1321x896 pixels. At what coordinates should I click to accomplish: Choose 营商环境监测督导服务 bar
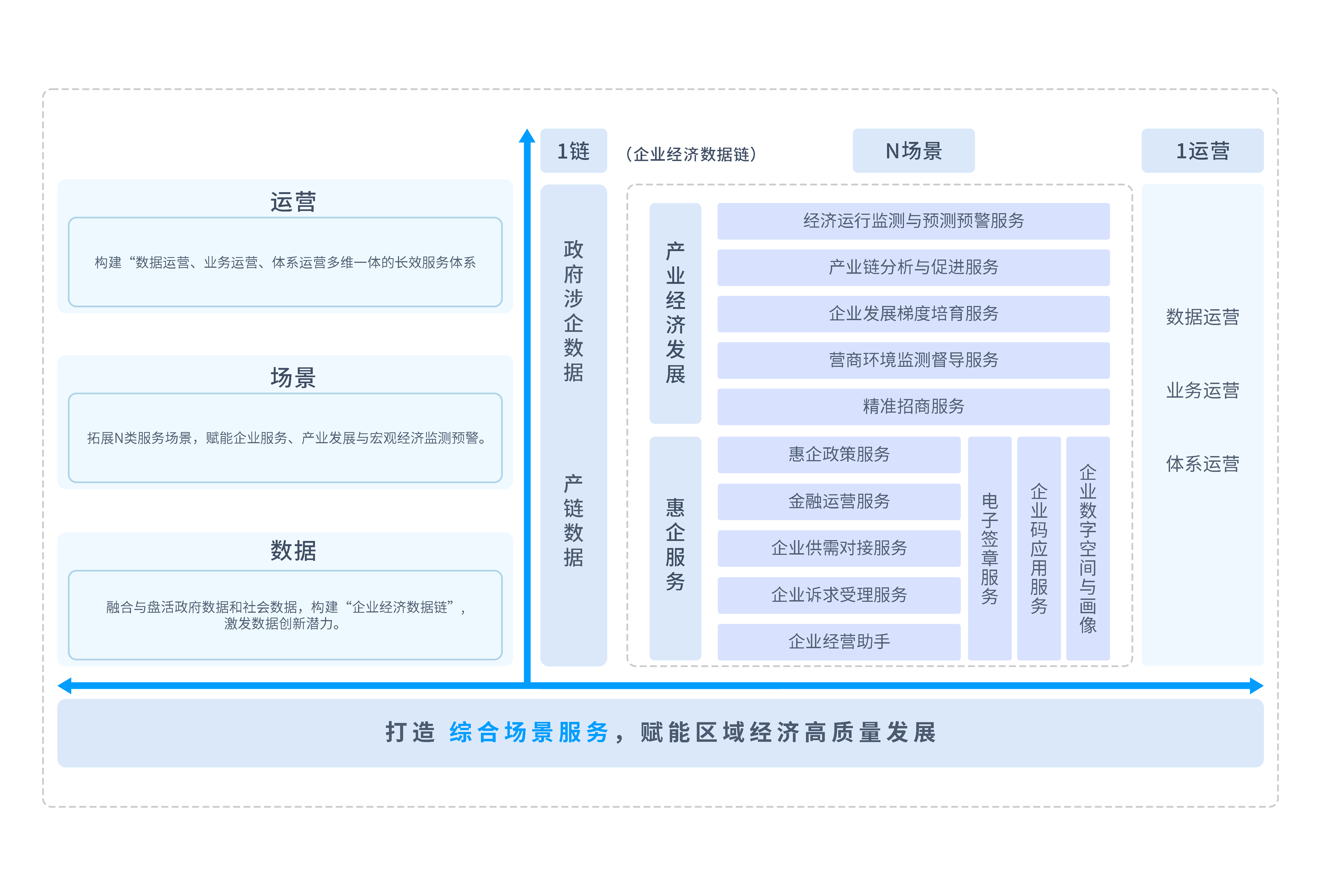coord(914,361)
